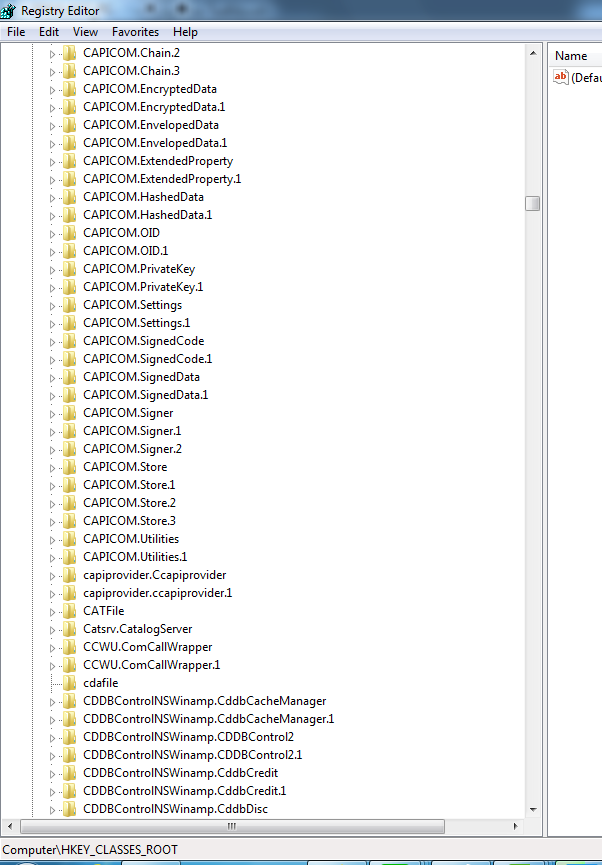Expand the CDDBControlNSWinamp.CDDBControl2.1 key
The image size is (602, 865).
tap(52, 756)
